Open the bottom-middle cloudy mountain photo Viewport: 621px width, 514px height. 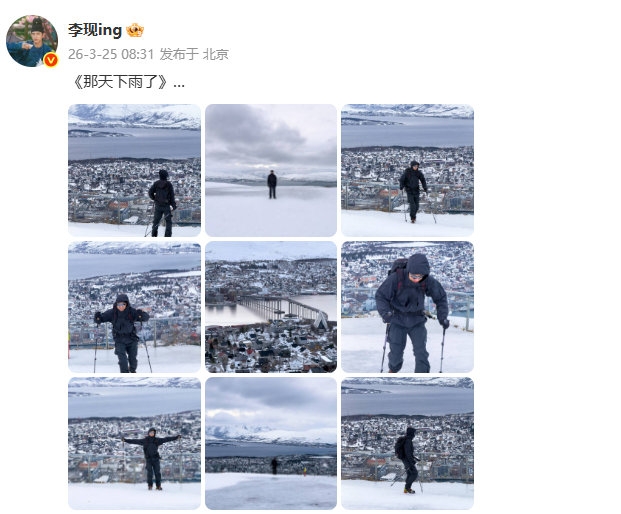271,443
